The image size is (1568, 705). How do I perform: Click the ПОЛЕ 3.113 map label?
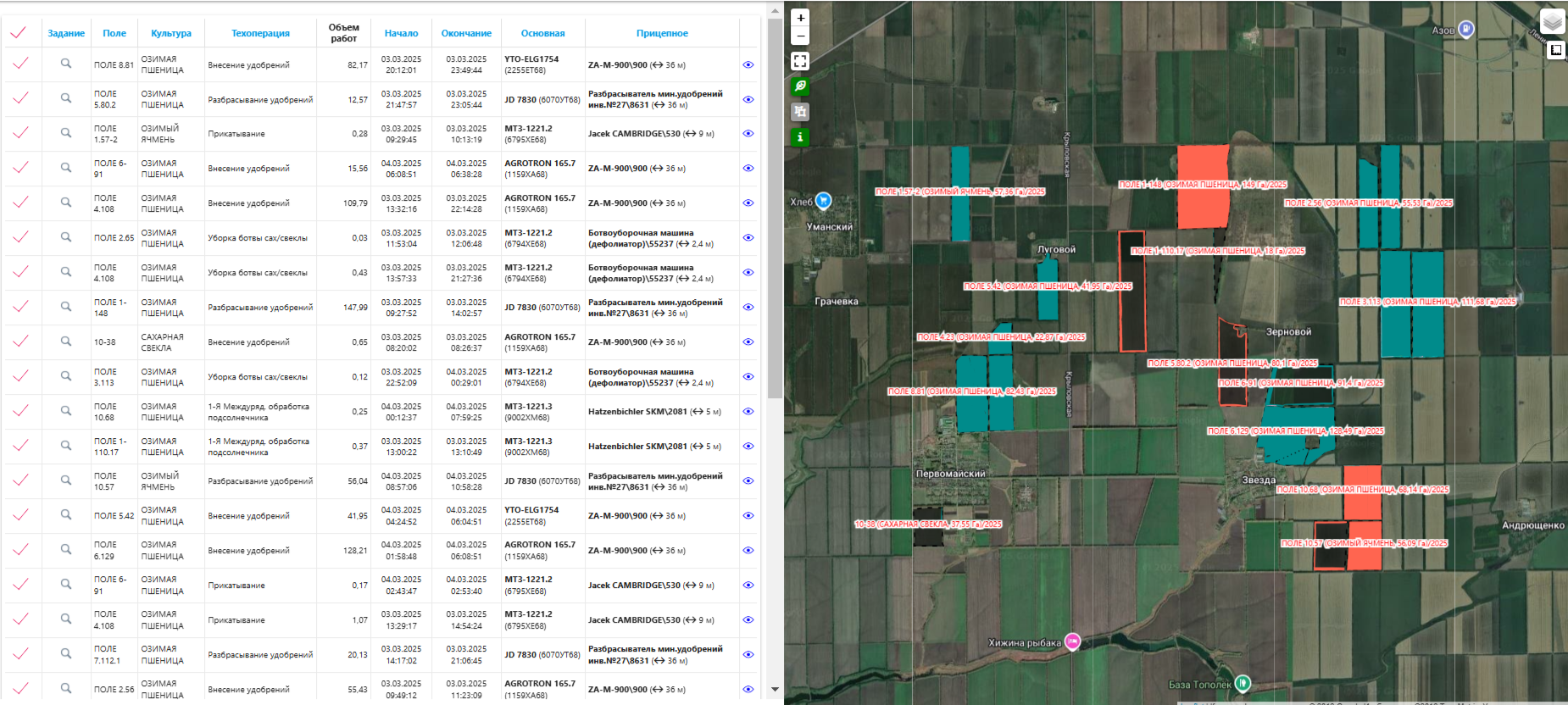click(x=1427, y=302)
